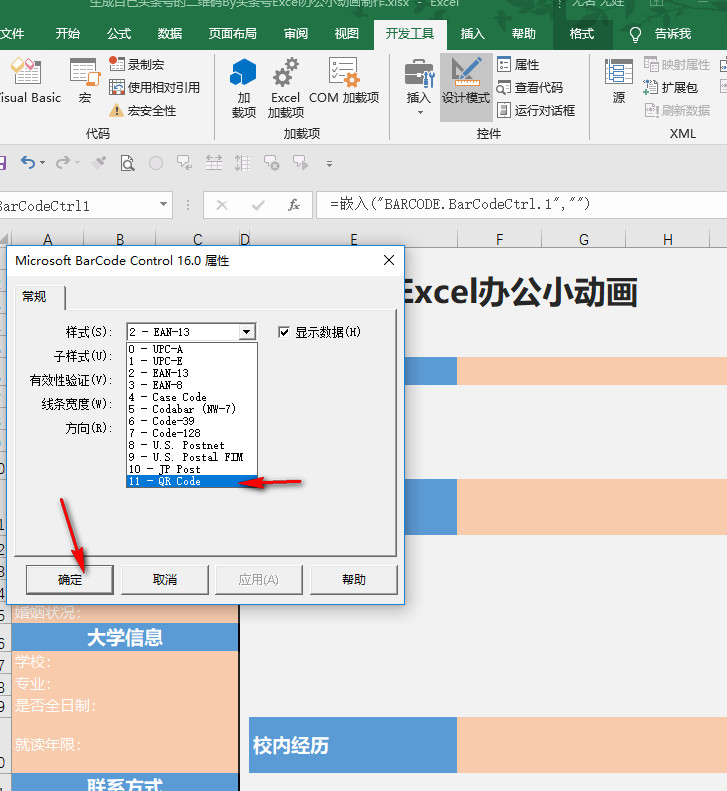727x791 pixels.
Task: Click the circle shape quick-access icon
Action: coord(156,163)
